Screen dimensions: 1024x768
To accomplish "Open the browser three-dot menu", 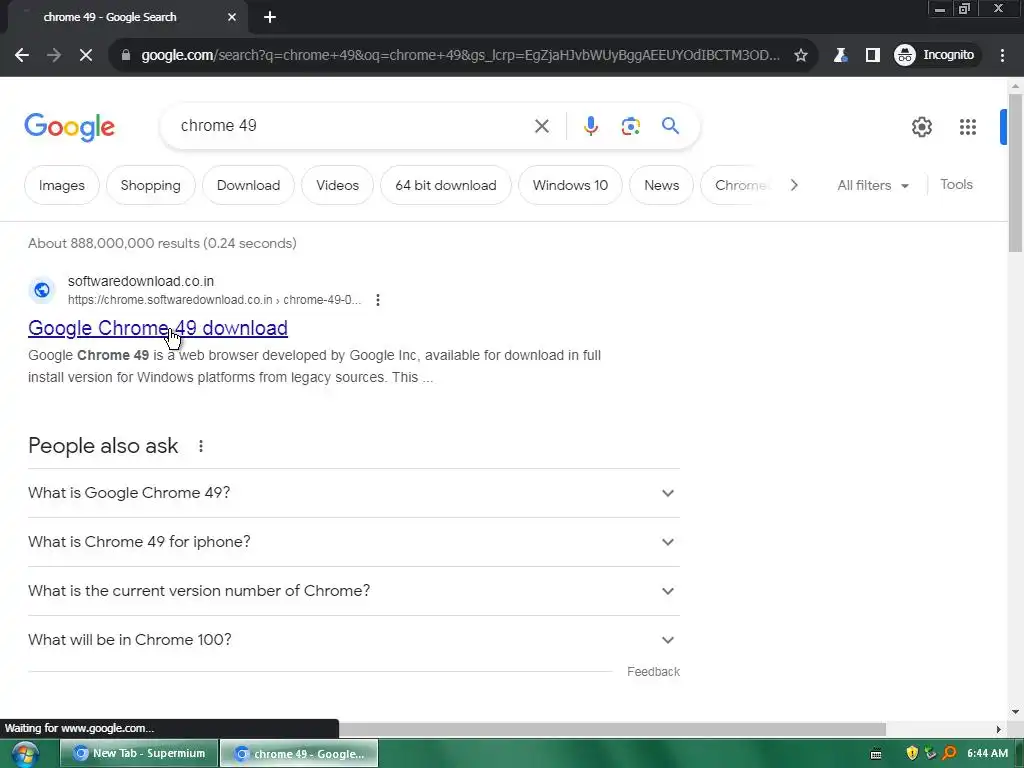I will coord(1002,56).
